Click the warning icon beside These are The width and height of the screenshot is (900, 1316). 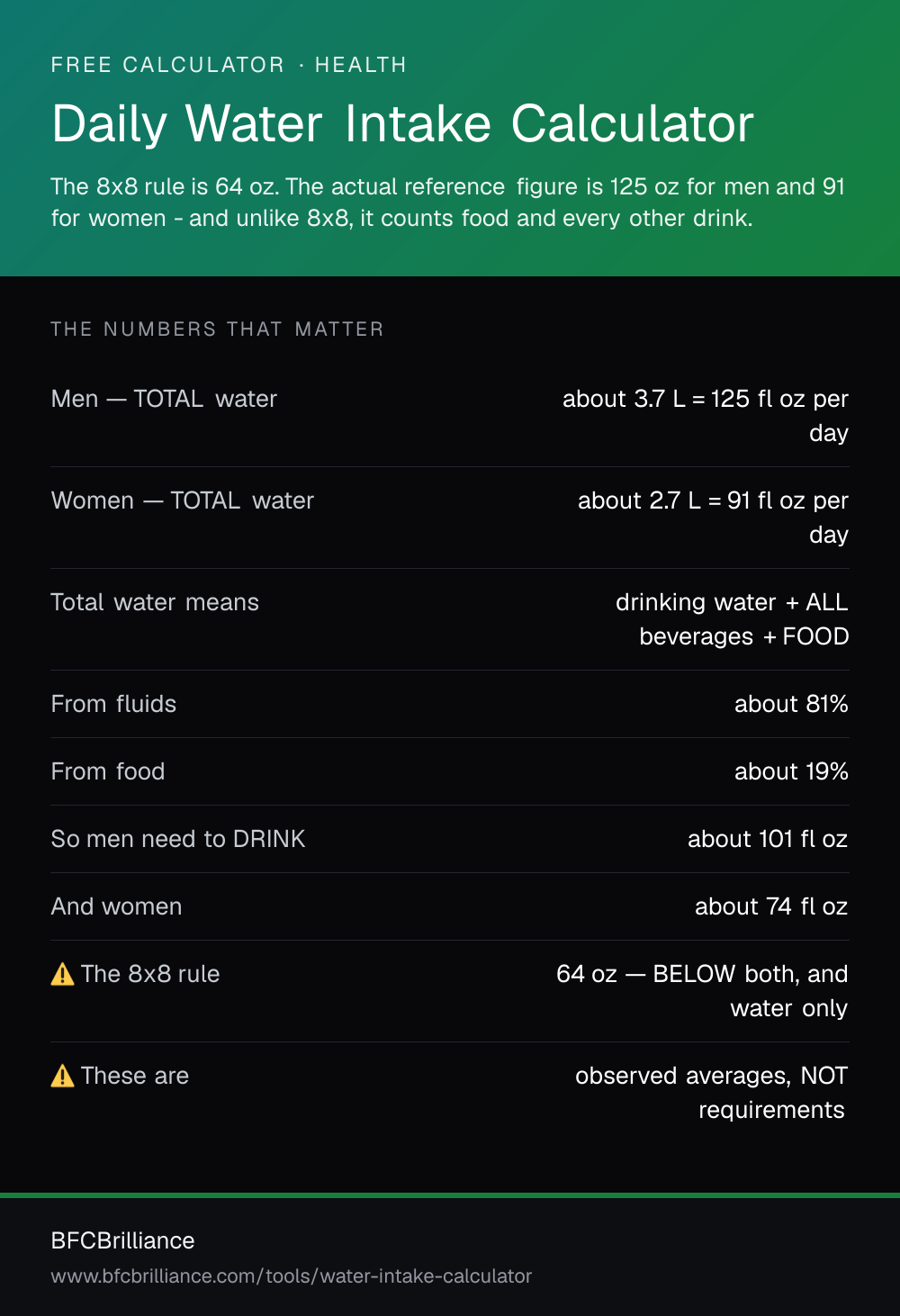point(62,1076)
